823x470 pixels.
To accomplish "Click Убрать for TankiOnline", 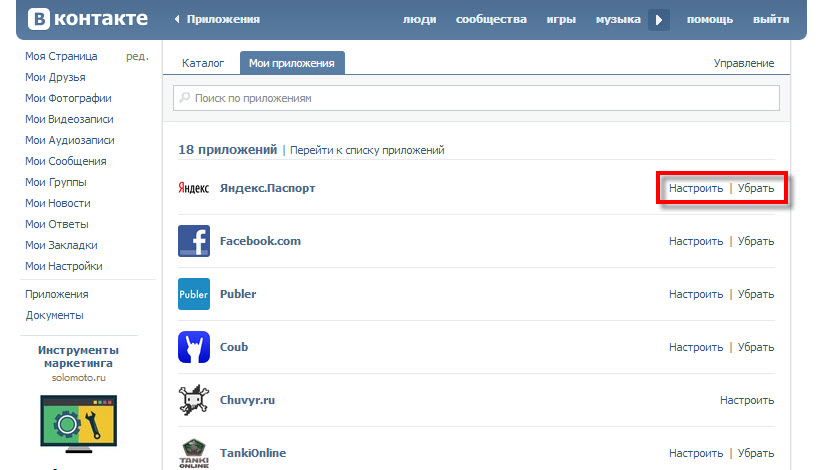I will [756, 453].
